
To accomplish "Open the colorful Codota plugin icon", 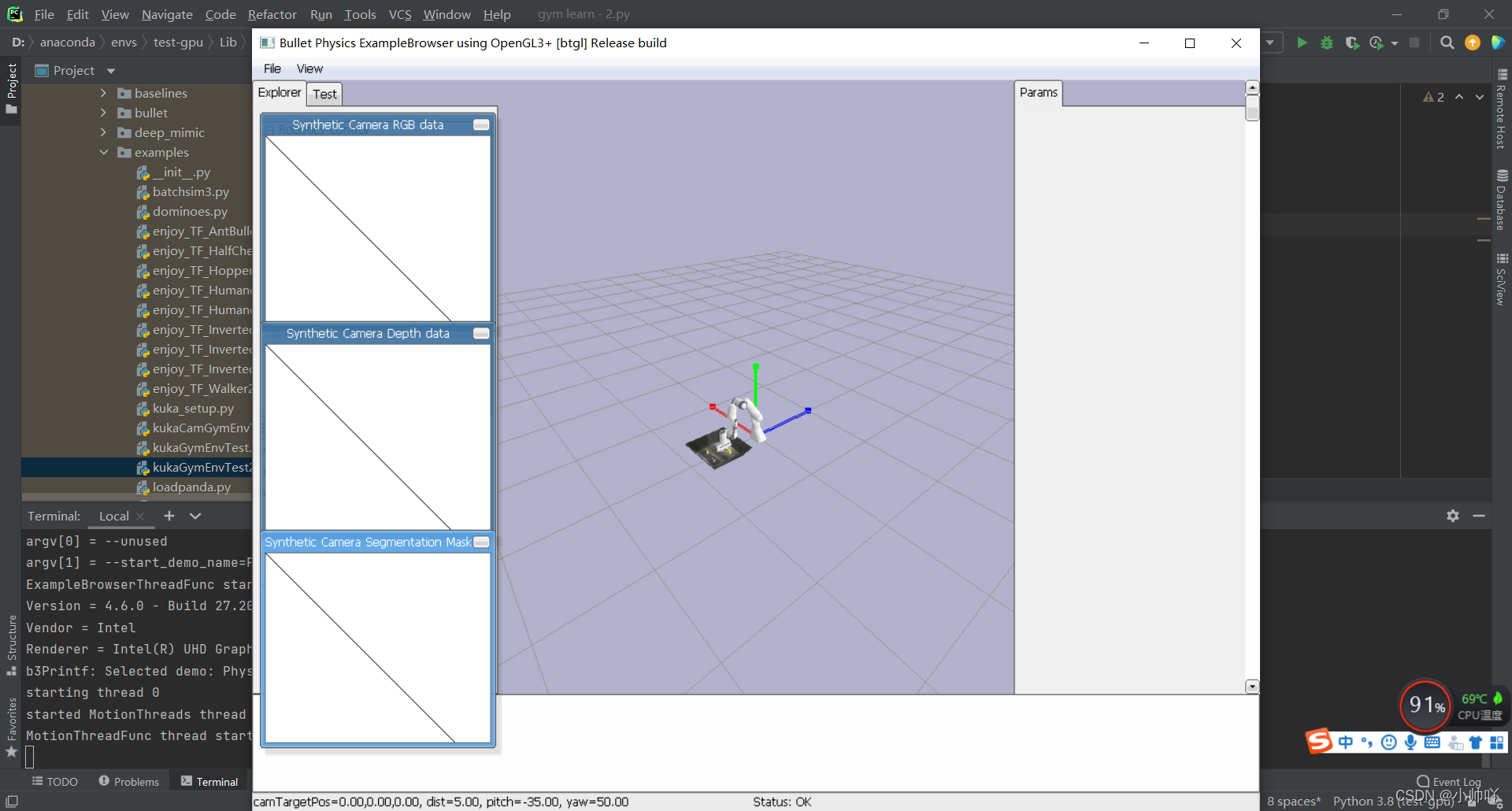I will tap(1498, 43).
